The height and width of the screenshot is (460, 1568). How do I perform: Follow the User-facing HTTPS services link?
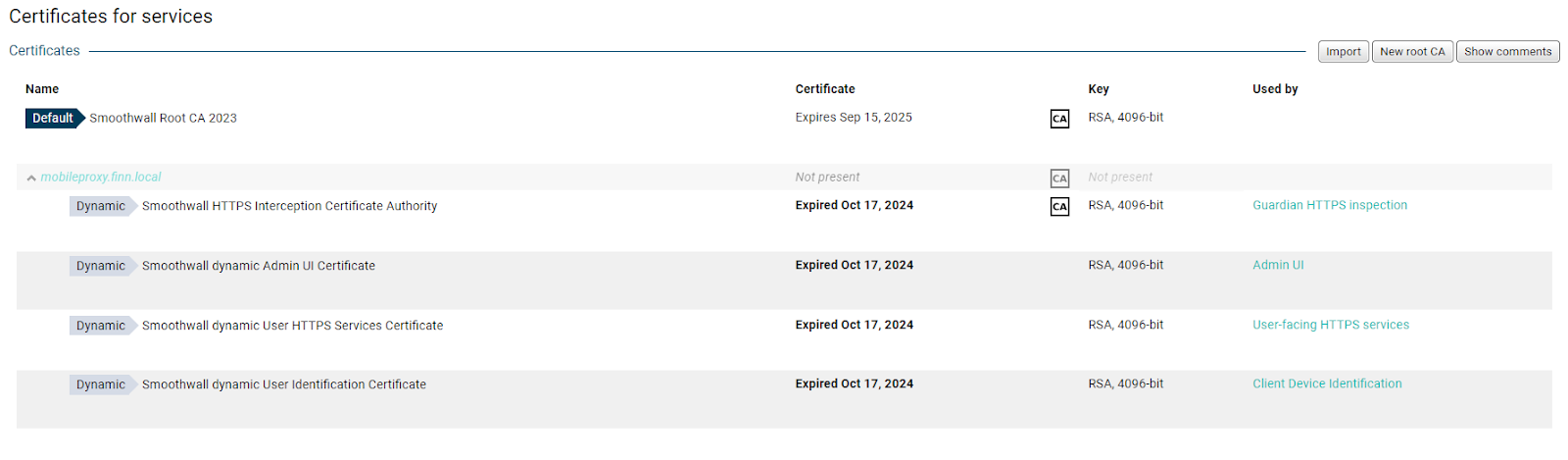coord(1330,326)
